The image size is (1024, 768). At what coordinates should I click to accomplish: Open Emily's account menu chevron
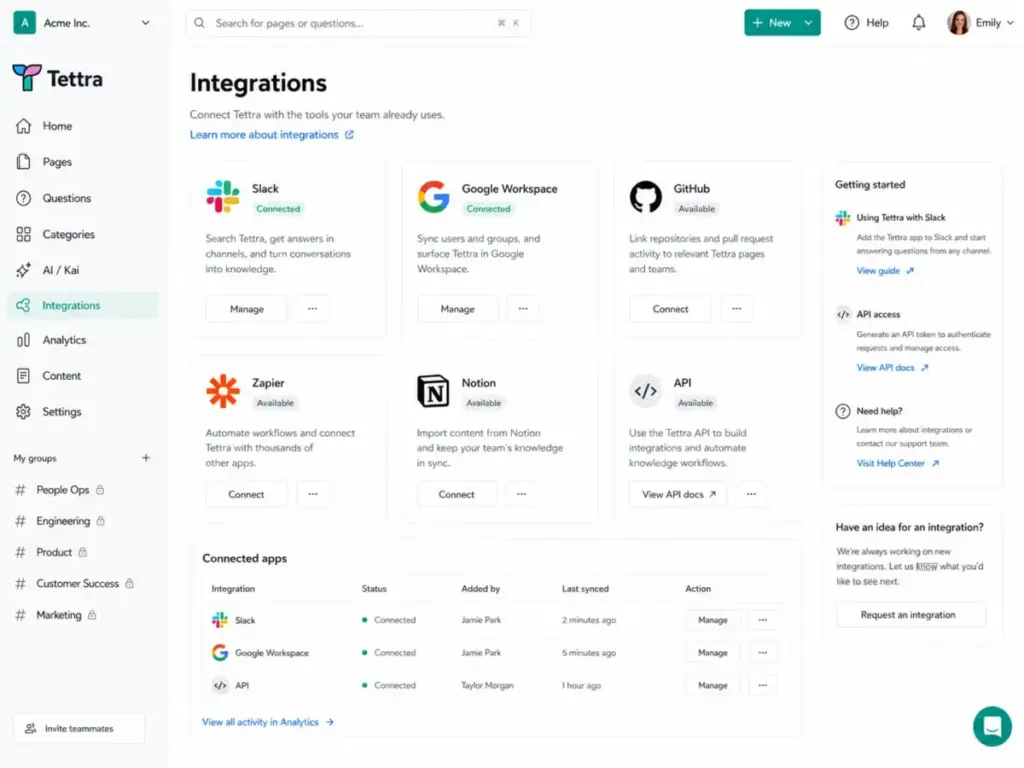(1010, 23)
